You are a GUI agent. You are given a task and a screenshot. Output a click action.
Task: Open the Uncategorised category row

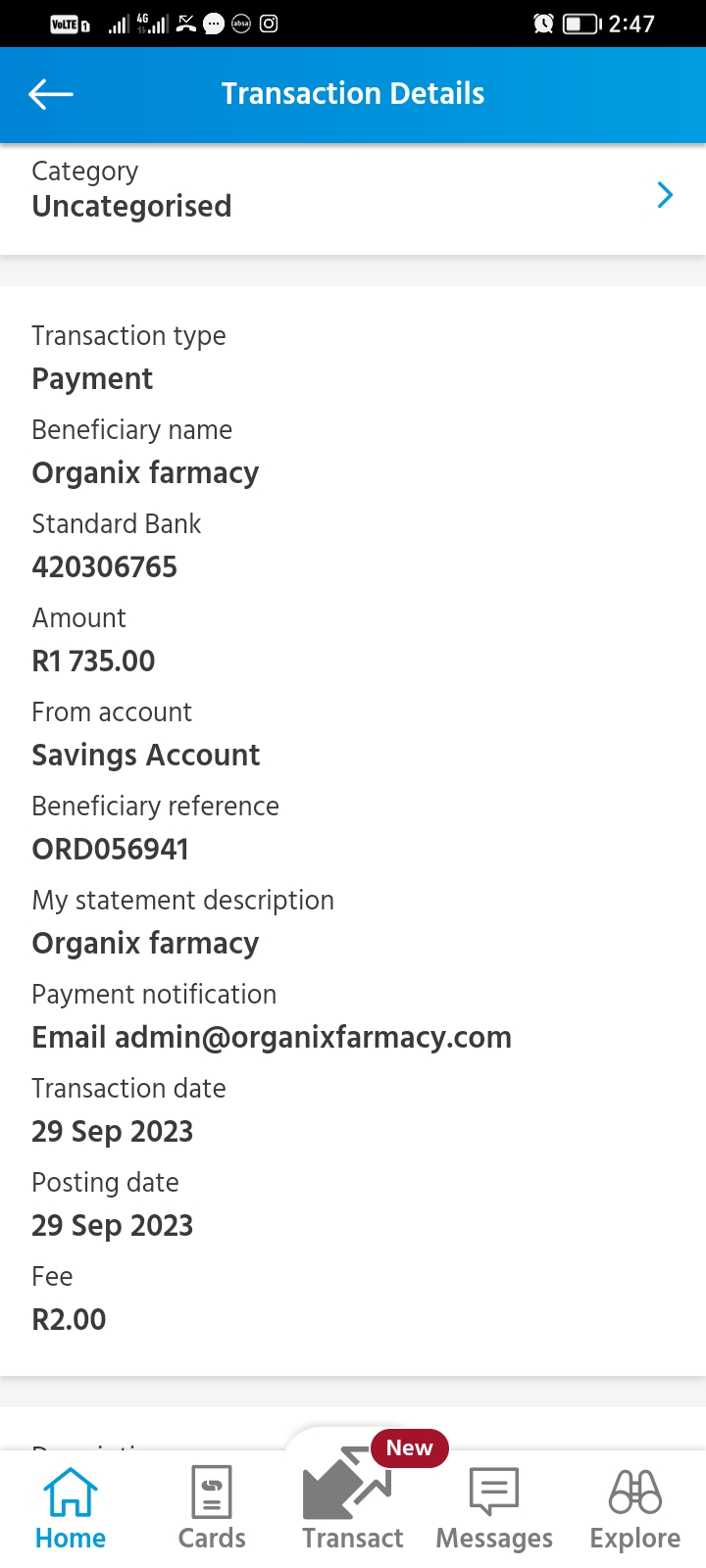131,206
